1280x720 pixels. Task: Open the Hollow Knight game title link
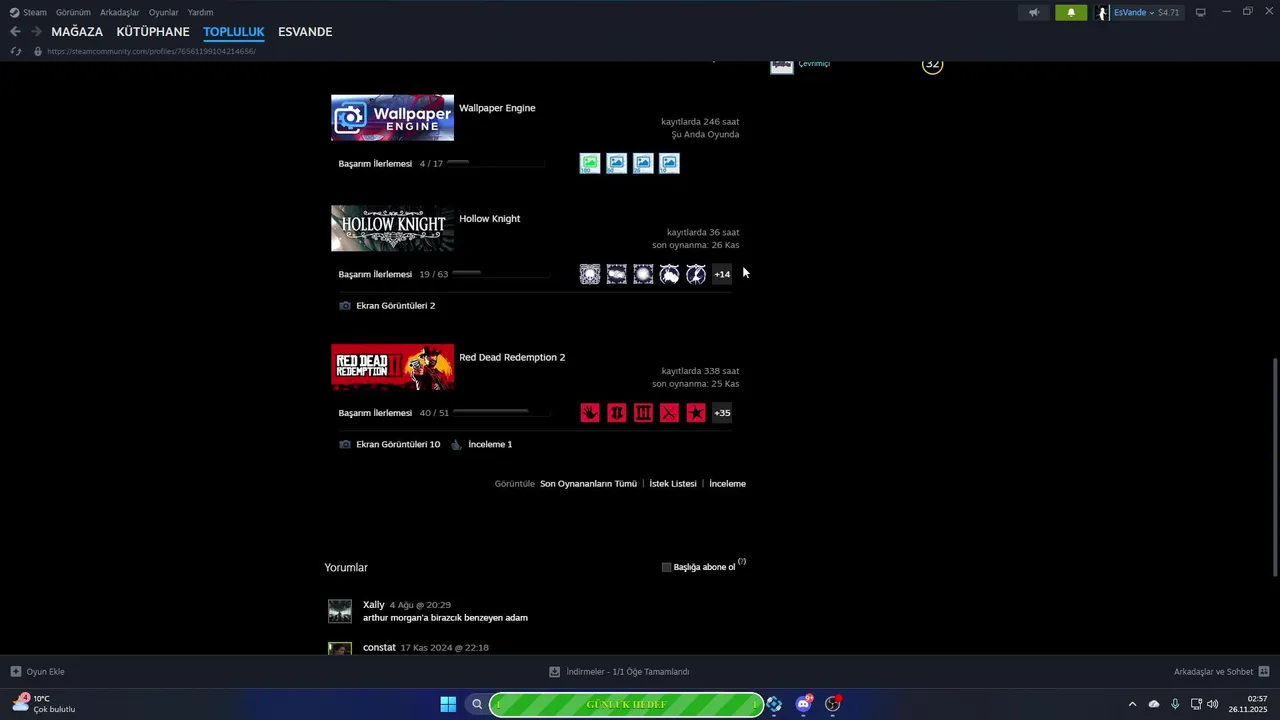pos(489,219)
